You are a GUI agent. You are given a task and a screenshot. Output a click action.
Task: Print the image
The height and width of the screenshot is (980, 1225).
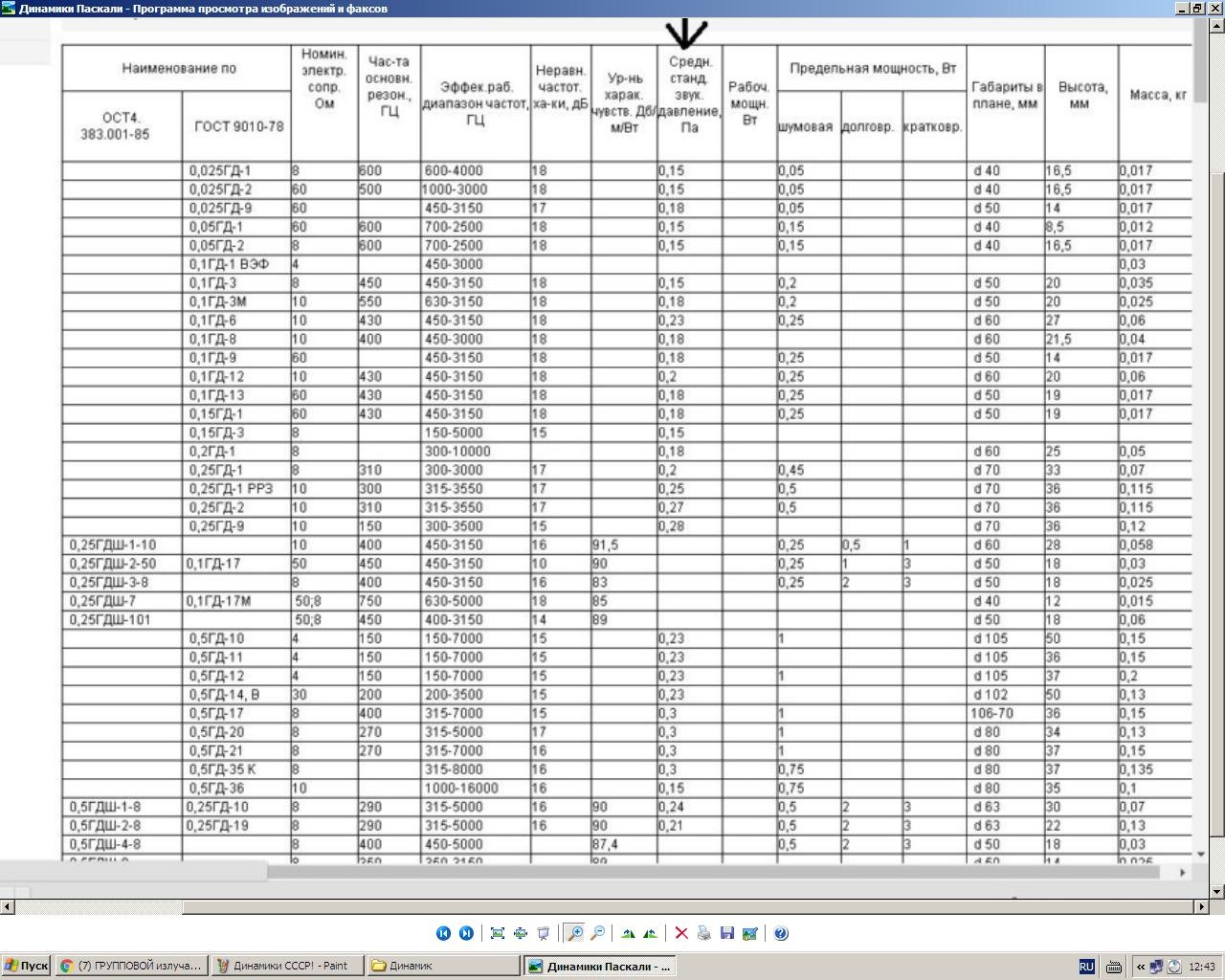(x=704, y=933)
